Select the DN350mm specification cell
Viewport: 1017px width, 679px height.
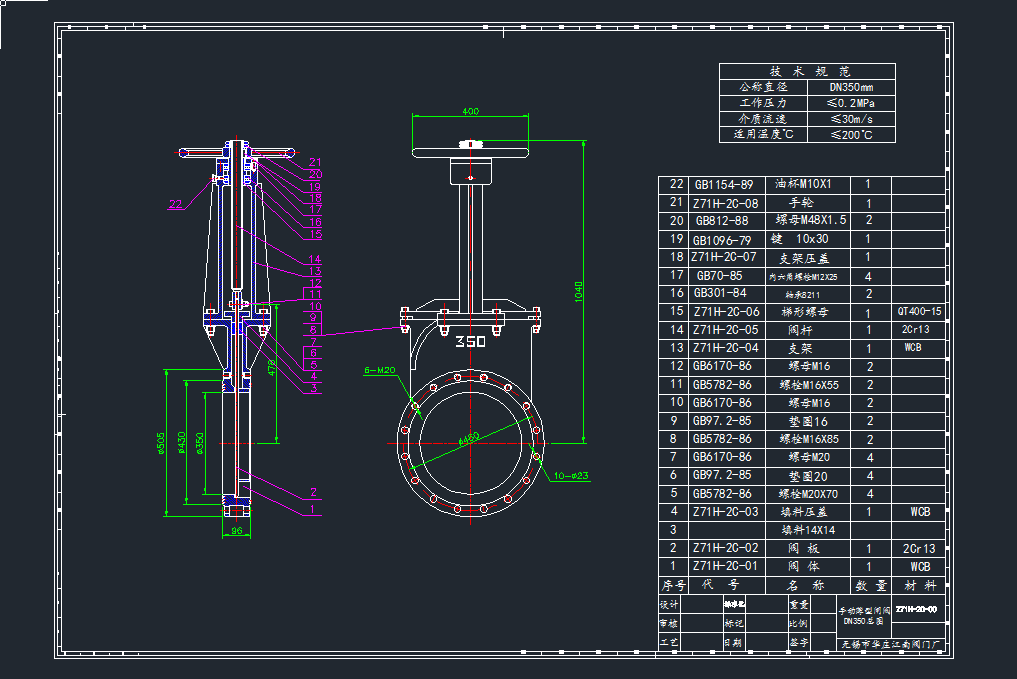point(849,88)
